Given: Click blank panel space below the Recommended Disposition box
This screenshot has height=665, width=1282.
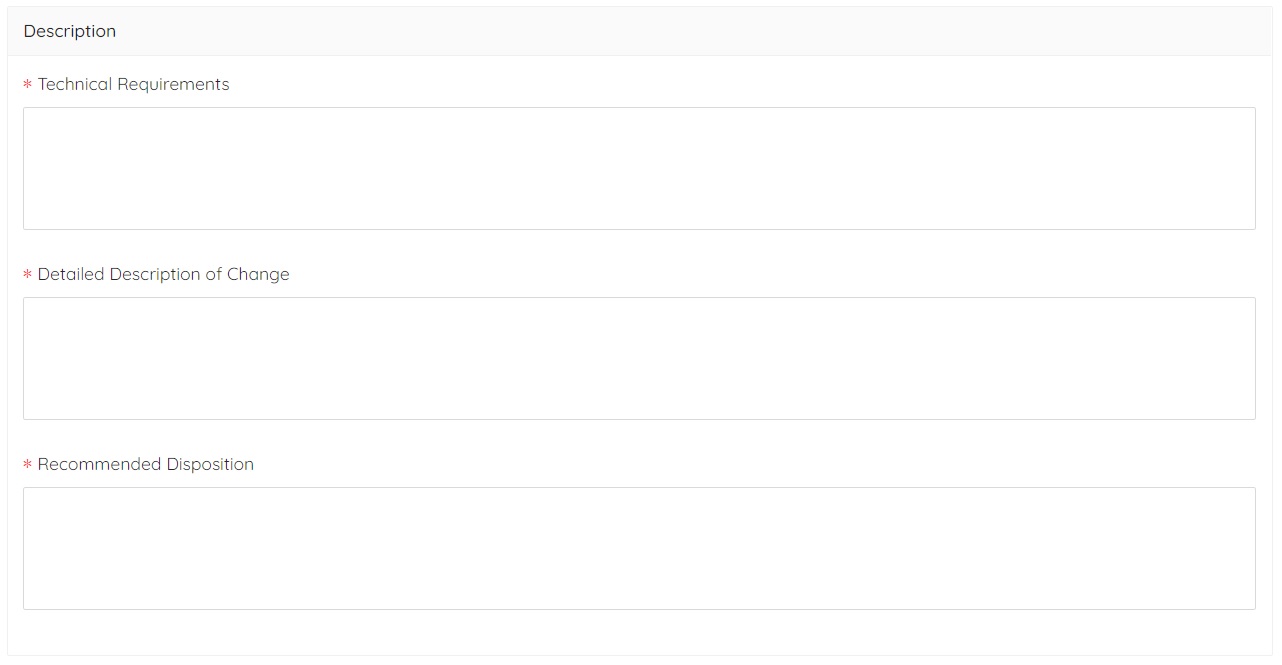Looking at the screenshot, I should pos(639,632).
